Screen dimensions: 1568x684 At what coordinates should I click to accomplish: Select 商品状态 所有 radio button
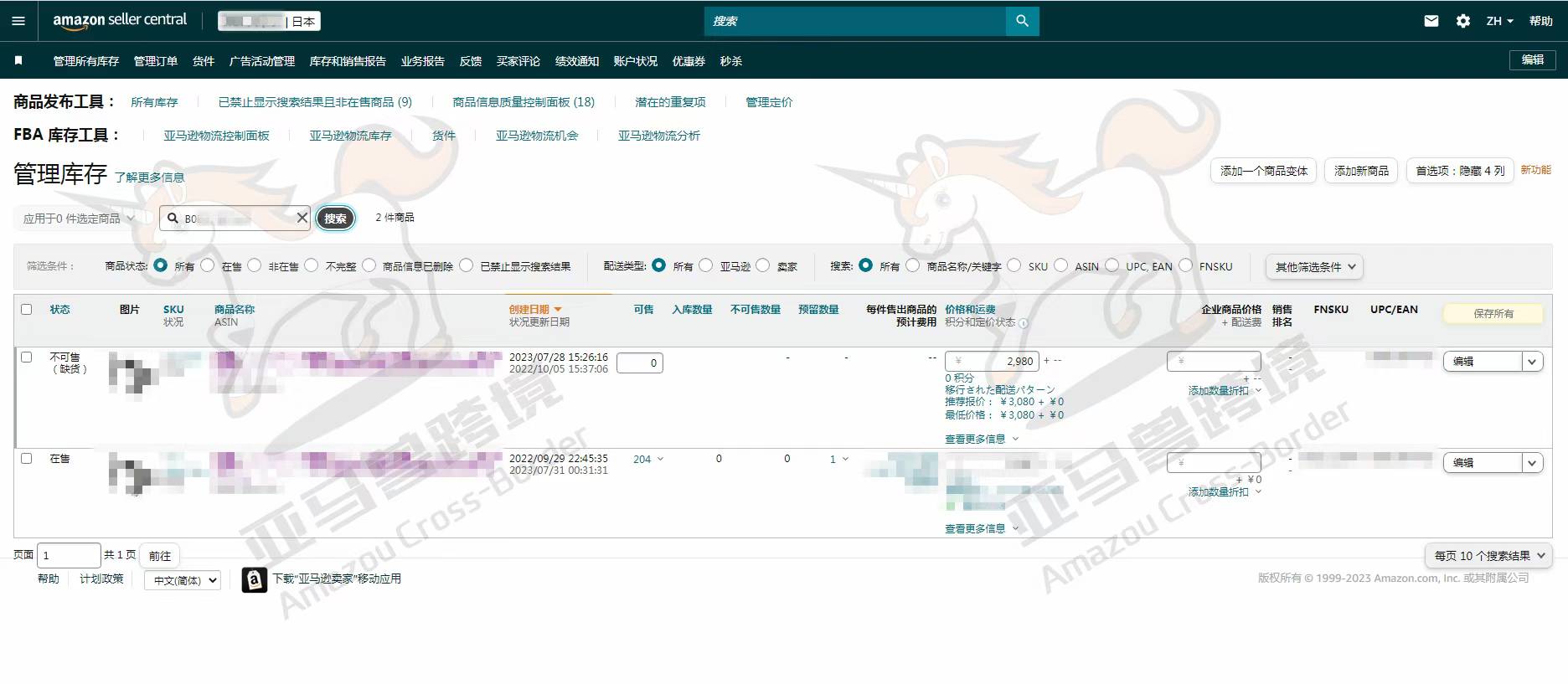[160, 265]
